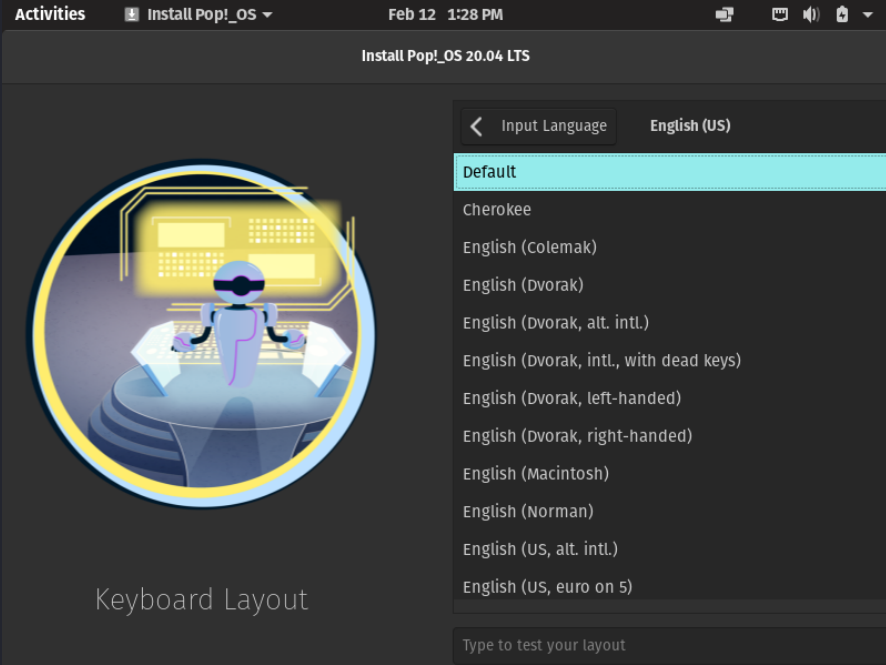
Task: Click the installer download icon in top bar
Action: click(x=132, y=15)
